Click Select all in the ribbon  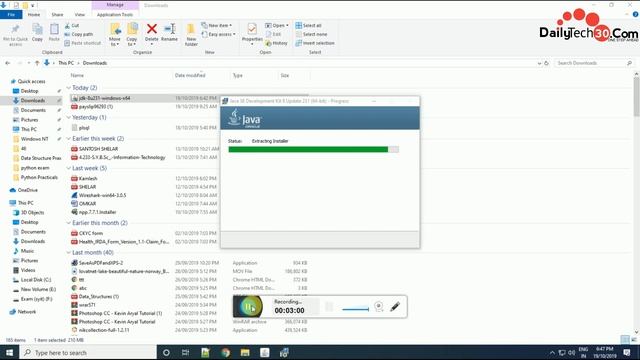pos(309,25)
